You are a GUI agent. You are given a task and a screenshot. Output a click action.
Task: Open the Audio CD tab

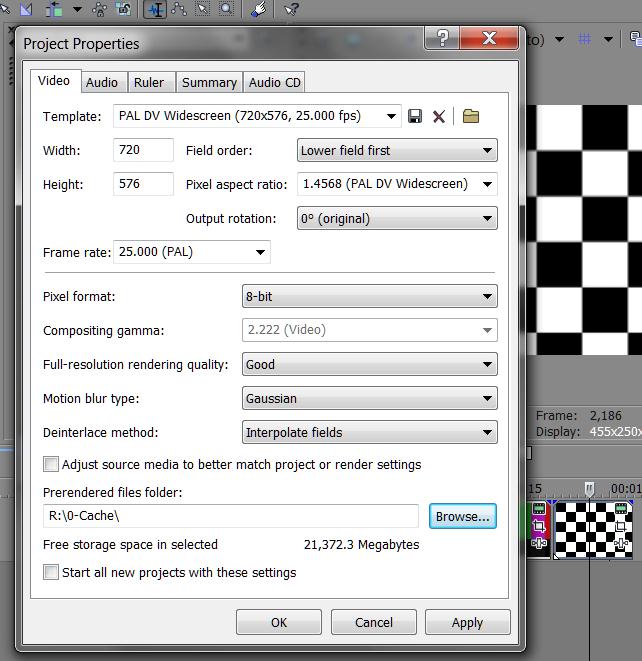(x=274, y=82)
